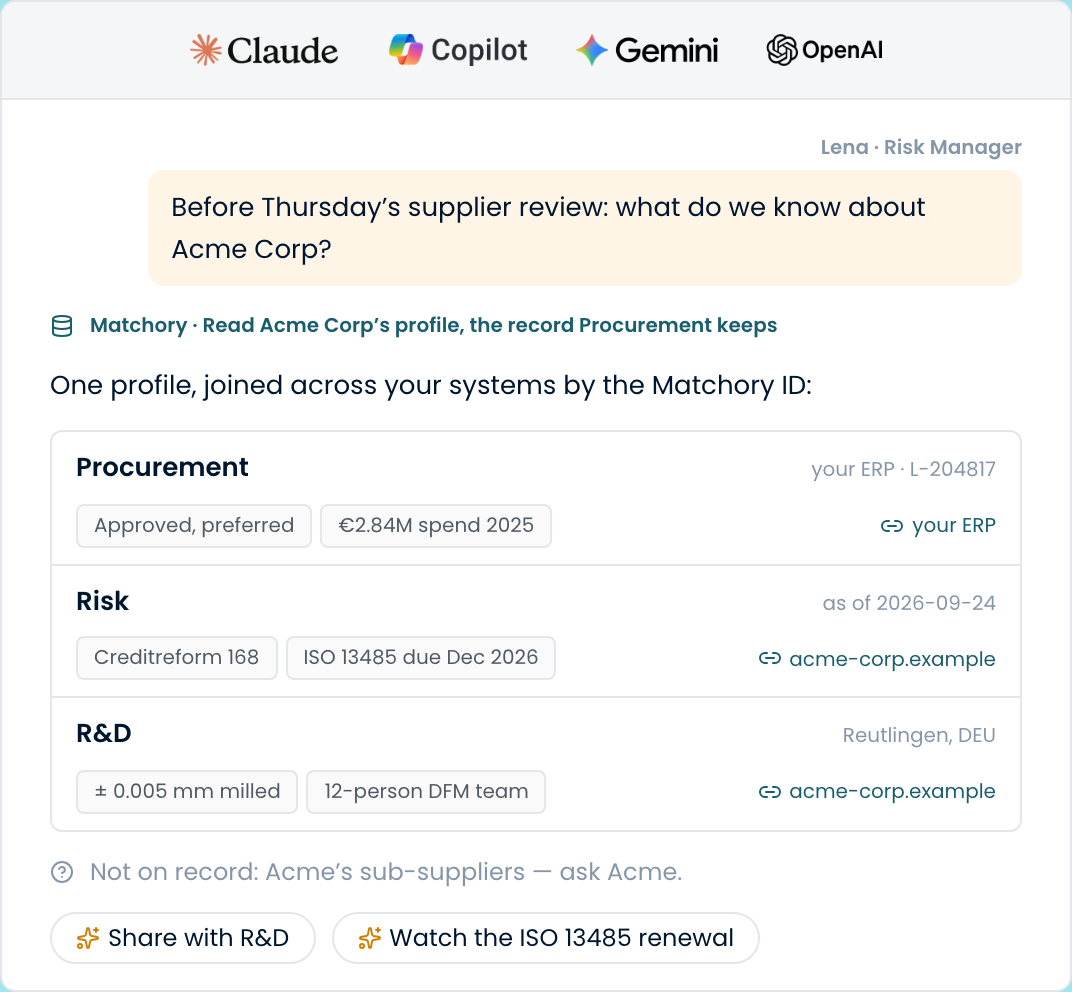The image size is (1072, 992).
Task: Click the '€2.84M spend 2025' chip
Action: (436, 526)
